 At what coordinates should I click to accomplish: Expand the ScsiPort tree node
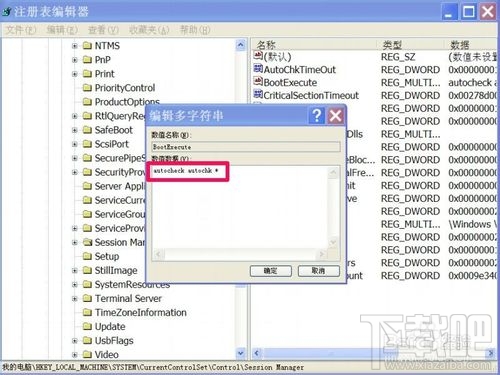(75, 144)
